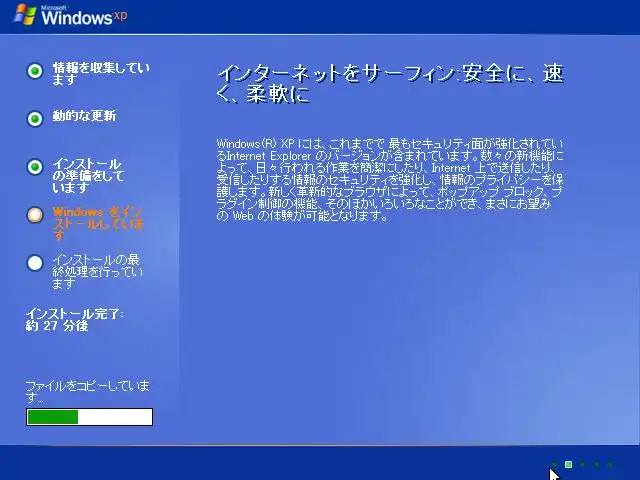This screenshot has width=640, height=480.
Task: Click the Windows XP title text
Action: coord(84,16)
